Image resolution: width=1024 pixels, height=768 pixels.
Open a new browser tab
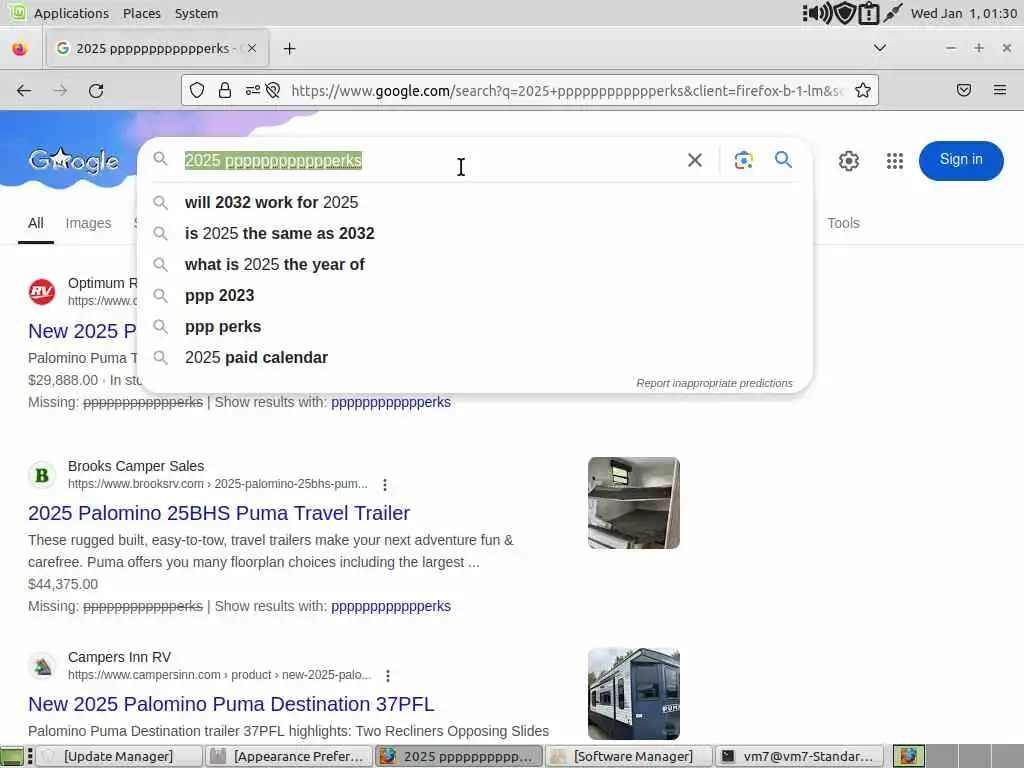tap(289, 48)
